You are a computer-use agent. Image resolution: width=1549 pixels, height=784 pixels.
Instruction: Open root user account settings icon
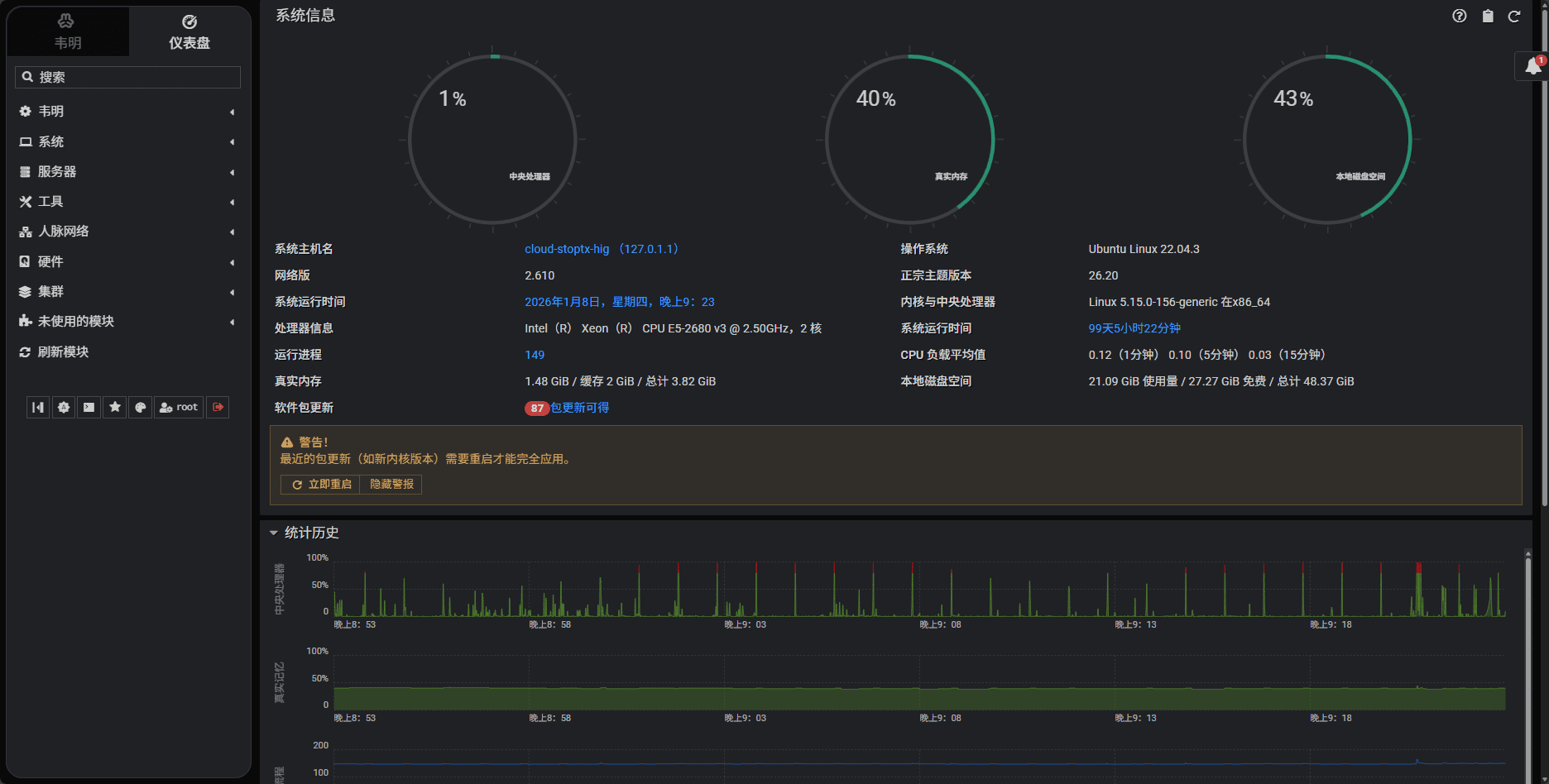point(178,407)
